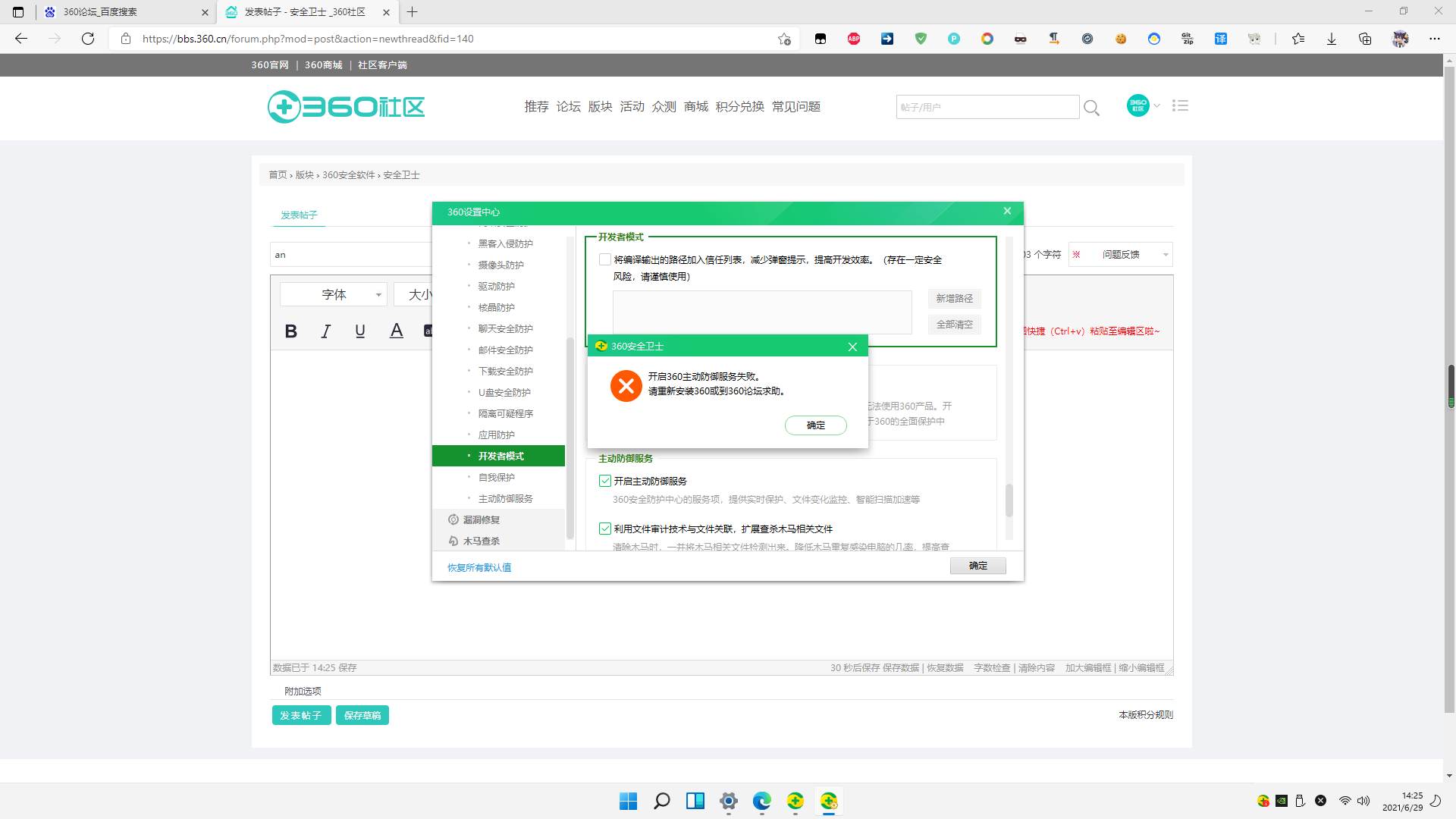The height and width of the screenshot is (819, 1456).
Task: Open browser favorites star list icon
Action: [1298, 39]
